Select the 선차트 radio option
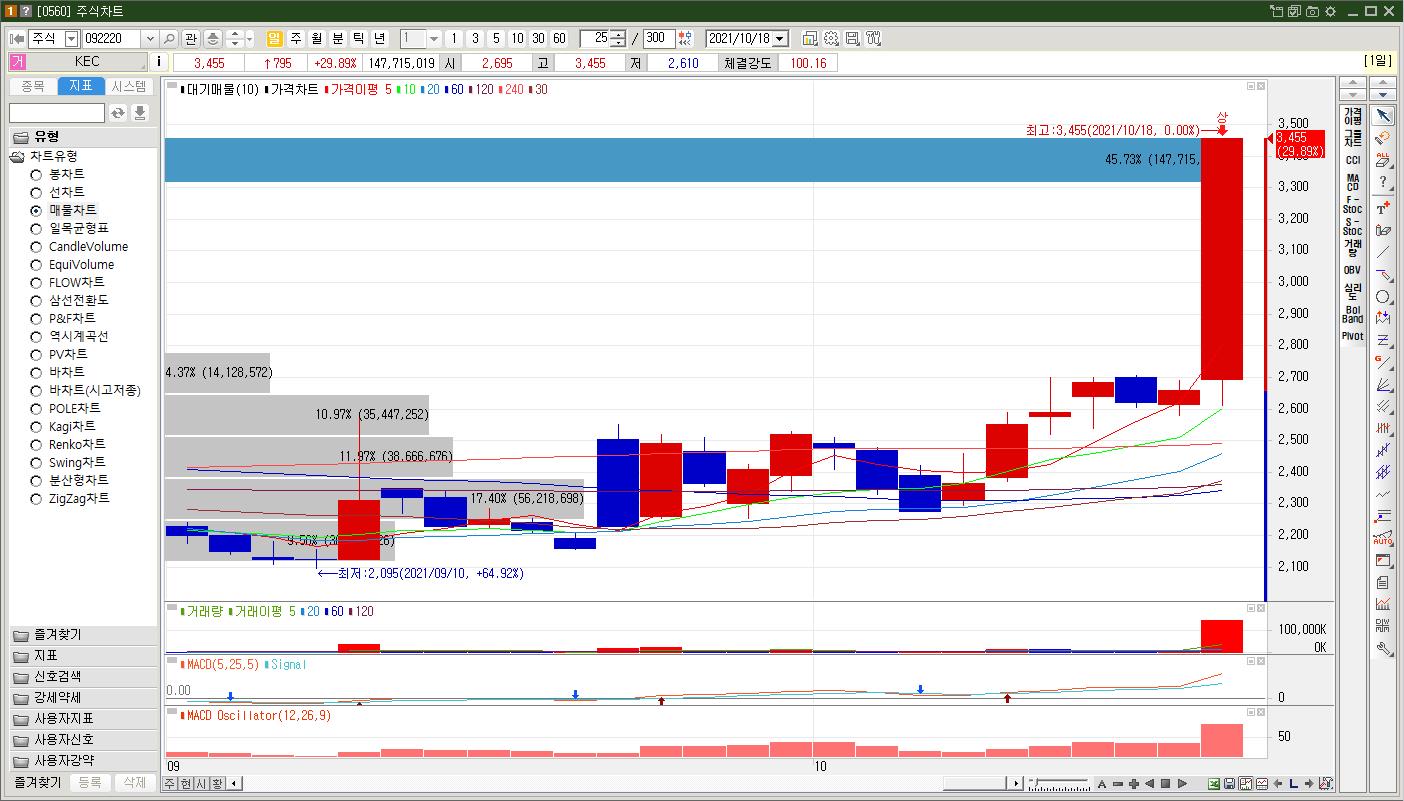The image size is (1404, 801). [x=36, y=193]
